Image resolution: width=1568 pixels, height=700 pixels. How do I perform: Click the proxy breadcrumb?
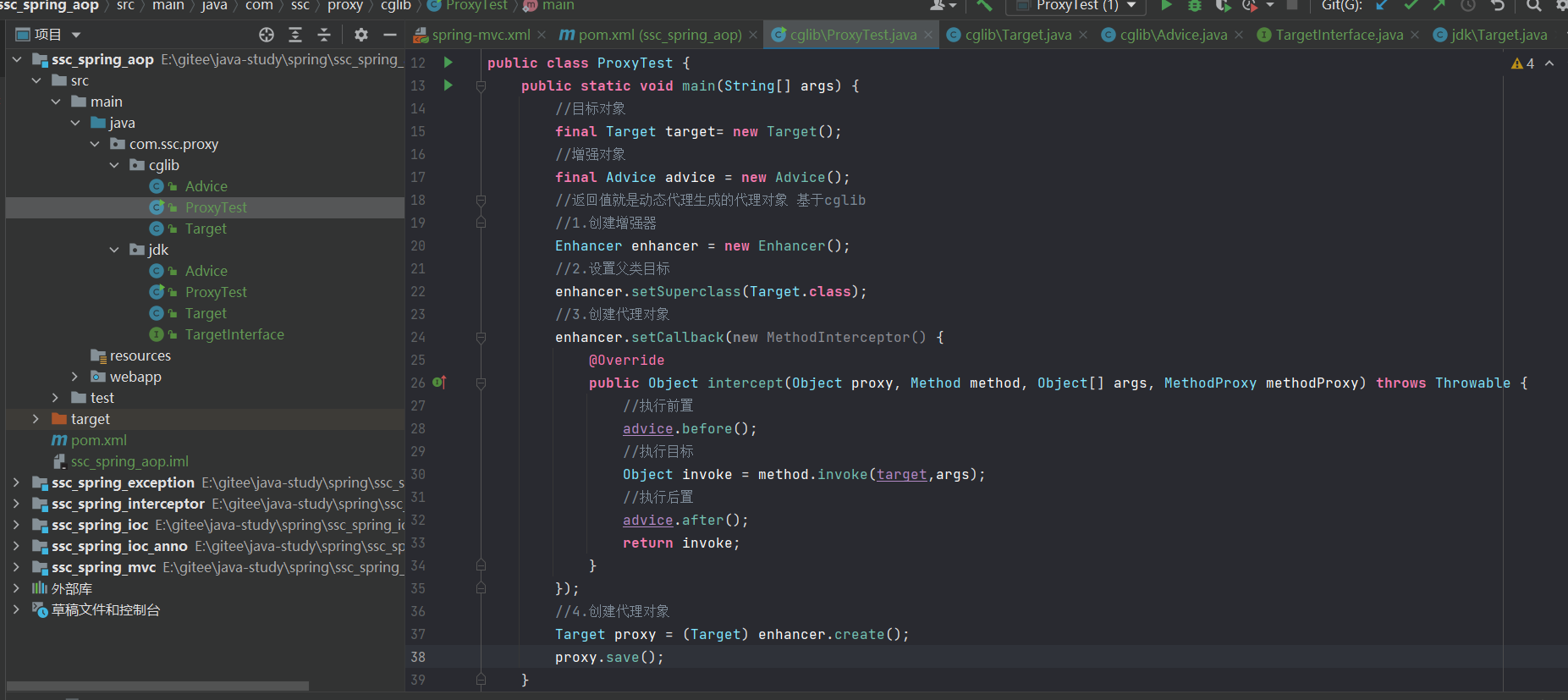tap(345, 5)
